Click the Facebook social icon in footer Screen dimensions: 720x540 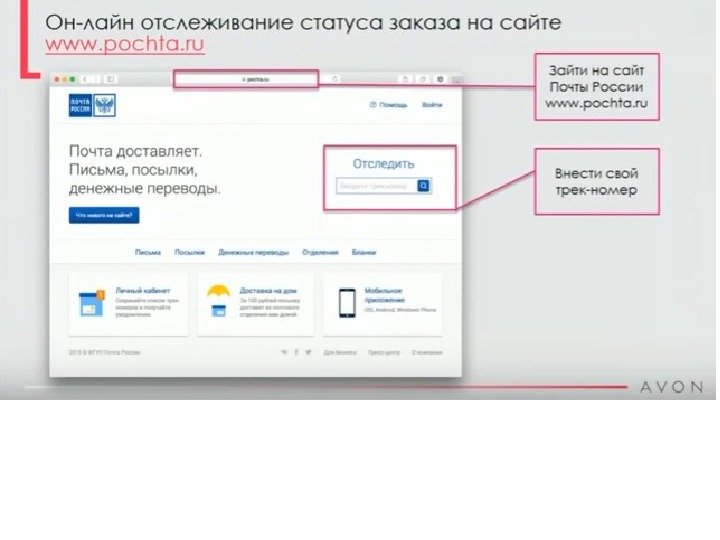point(296,353)
